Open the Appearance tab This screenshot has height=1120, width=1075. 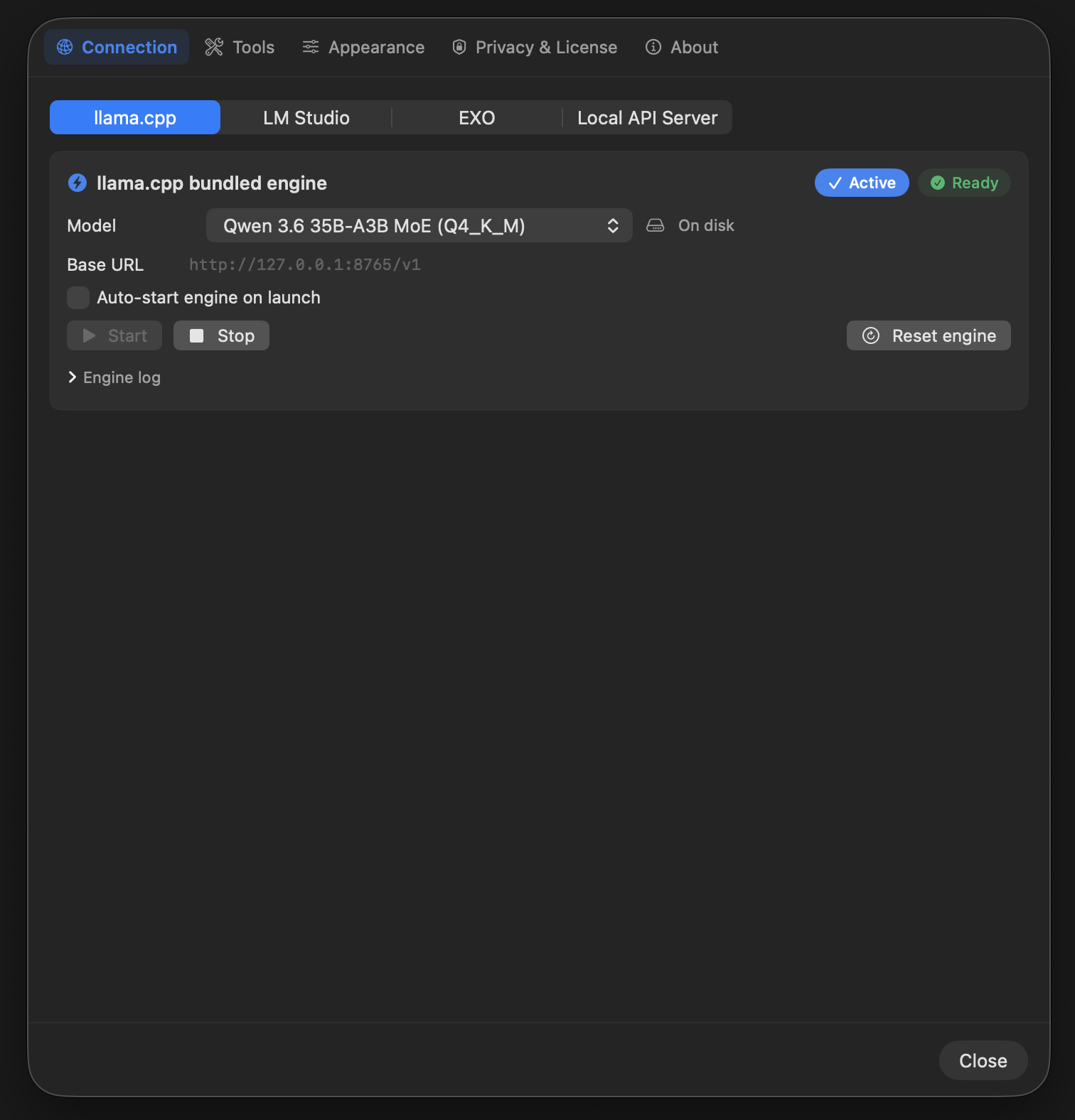(x=363, y=47)
